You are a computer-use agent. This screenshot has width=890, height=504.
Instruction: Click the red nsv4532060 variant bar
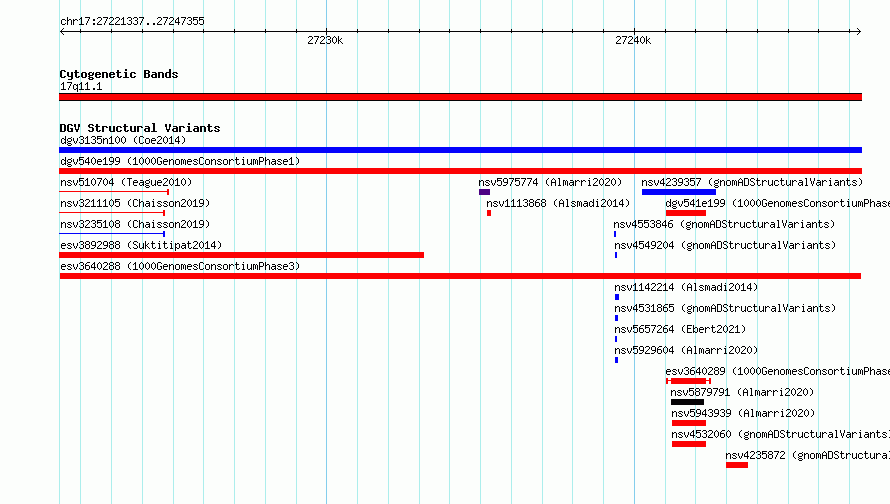pos(689,444)
